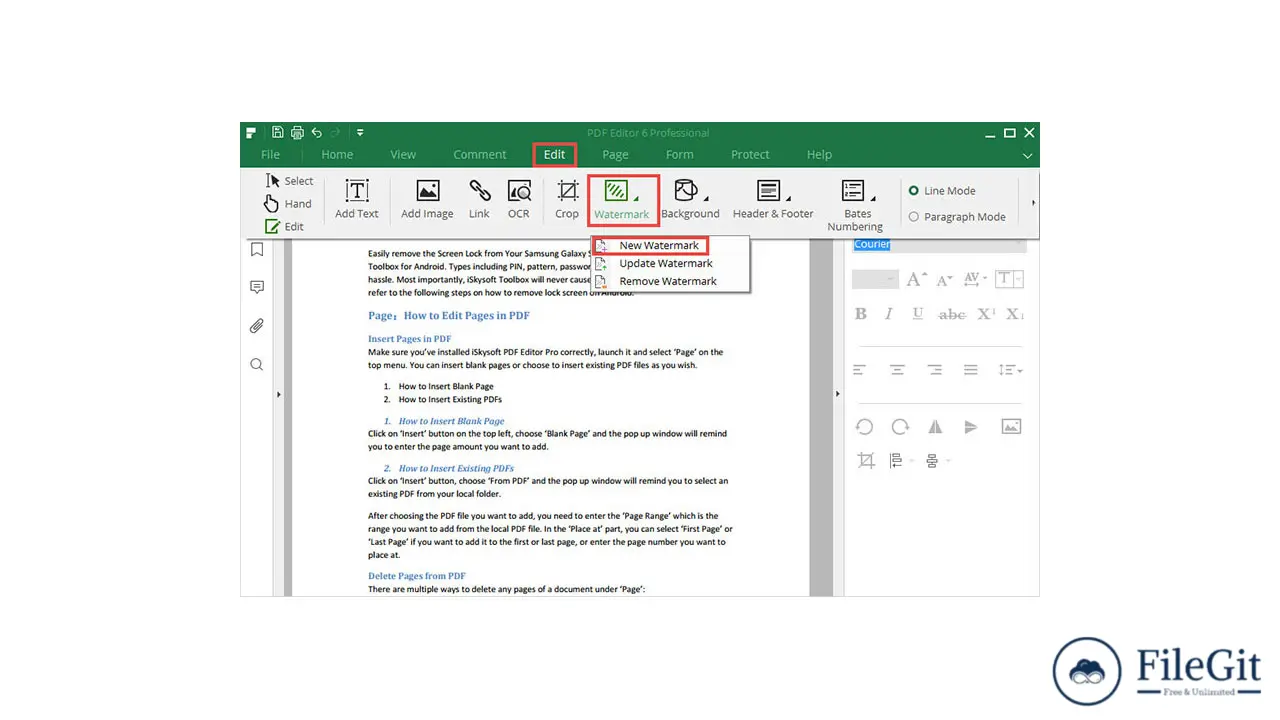
Task: Open the Bates Numbering dropdown
Action: pos(856,205)
